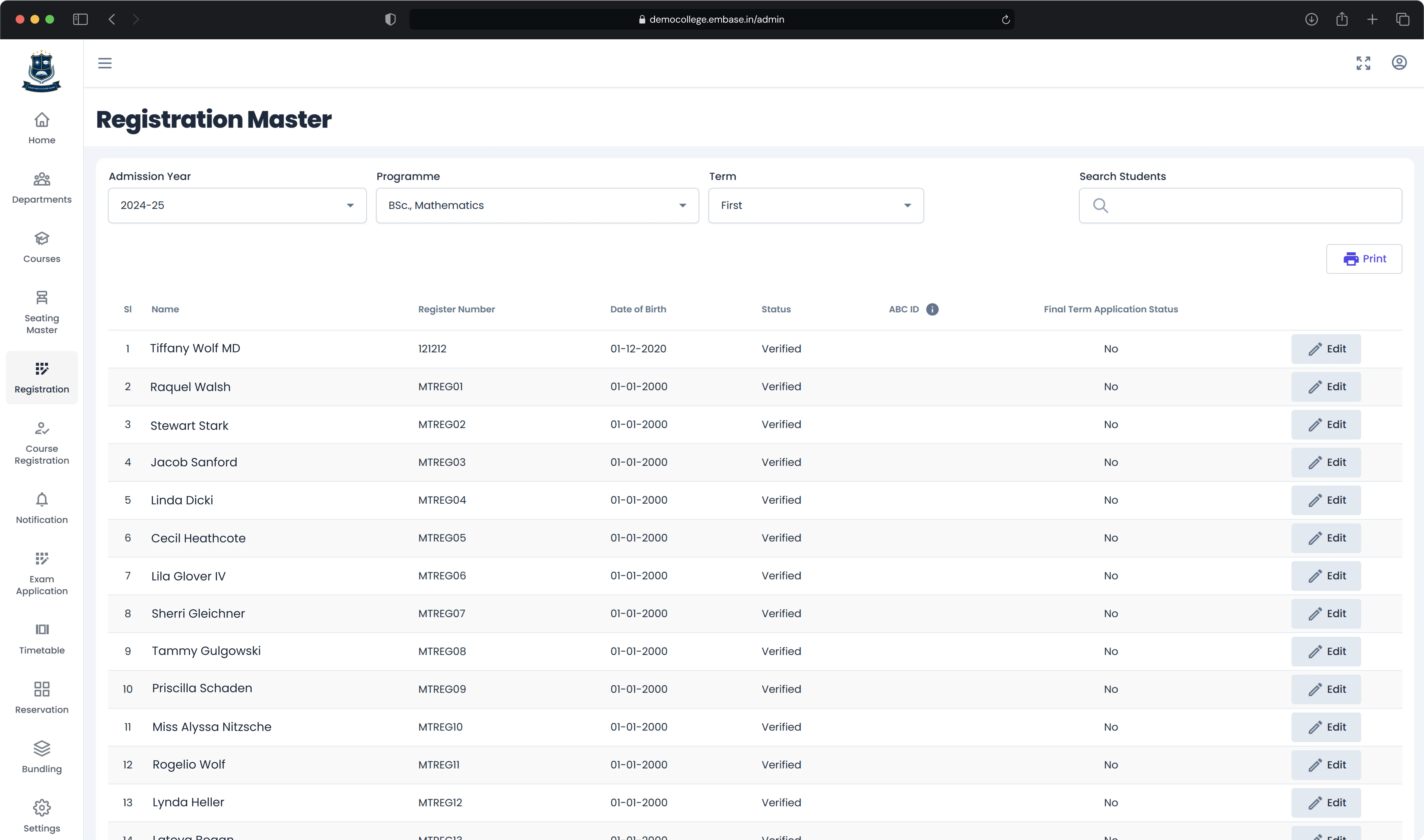Go back in browser history

pyautogui.click(x=111, y=19)
